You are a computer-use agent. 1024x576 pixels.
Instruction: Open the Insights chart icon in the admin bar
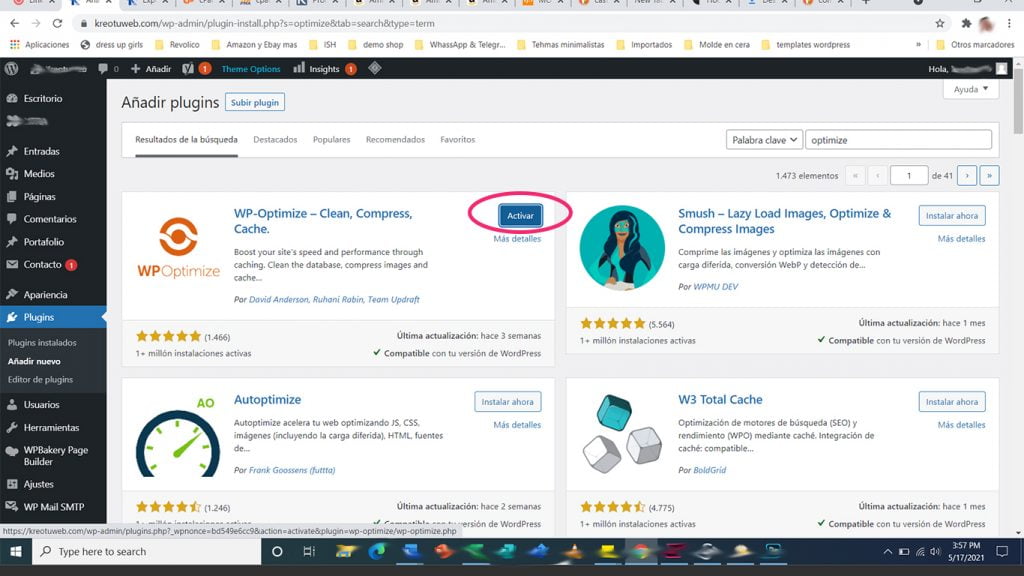pos(298,69)
